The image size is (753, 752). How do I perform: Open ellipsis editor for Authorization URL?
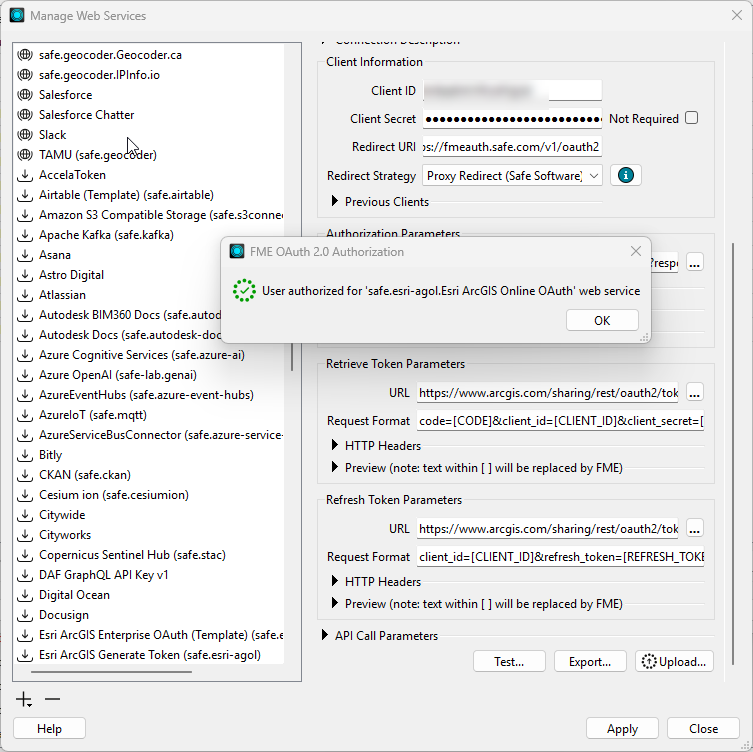(694, 263)
